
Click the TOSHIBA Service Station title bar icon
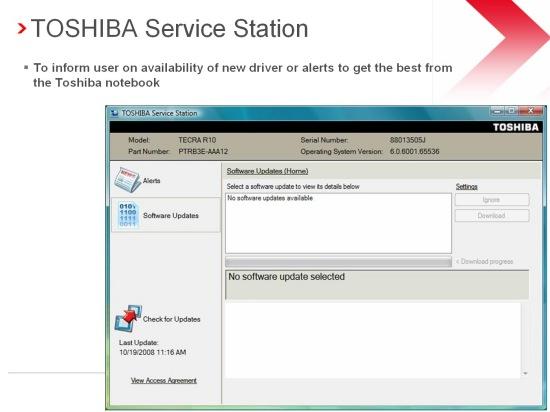tap(114, 113)
